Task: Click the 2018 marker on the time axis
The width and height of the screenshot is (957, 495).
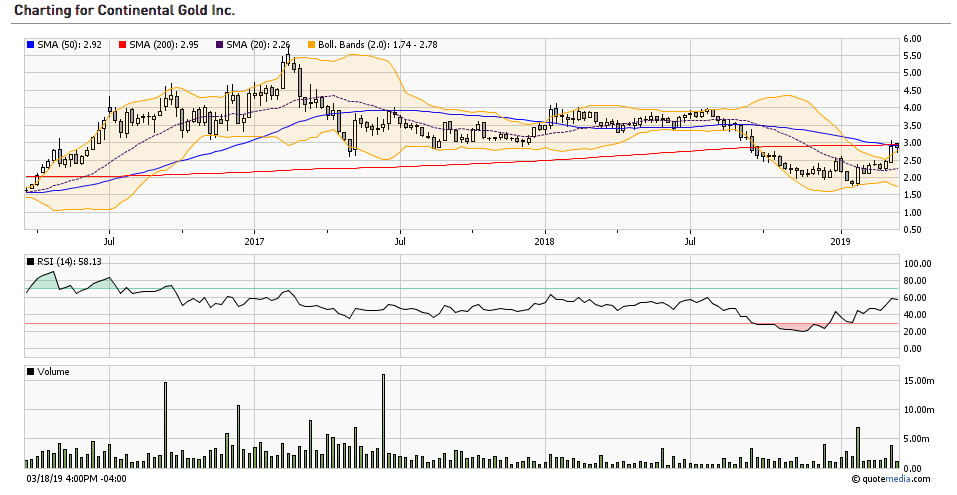Action: coord(545,241)
